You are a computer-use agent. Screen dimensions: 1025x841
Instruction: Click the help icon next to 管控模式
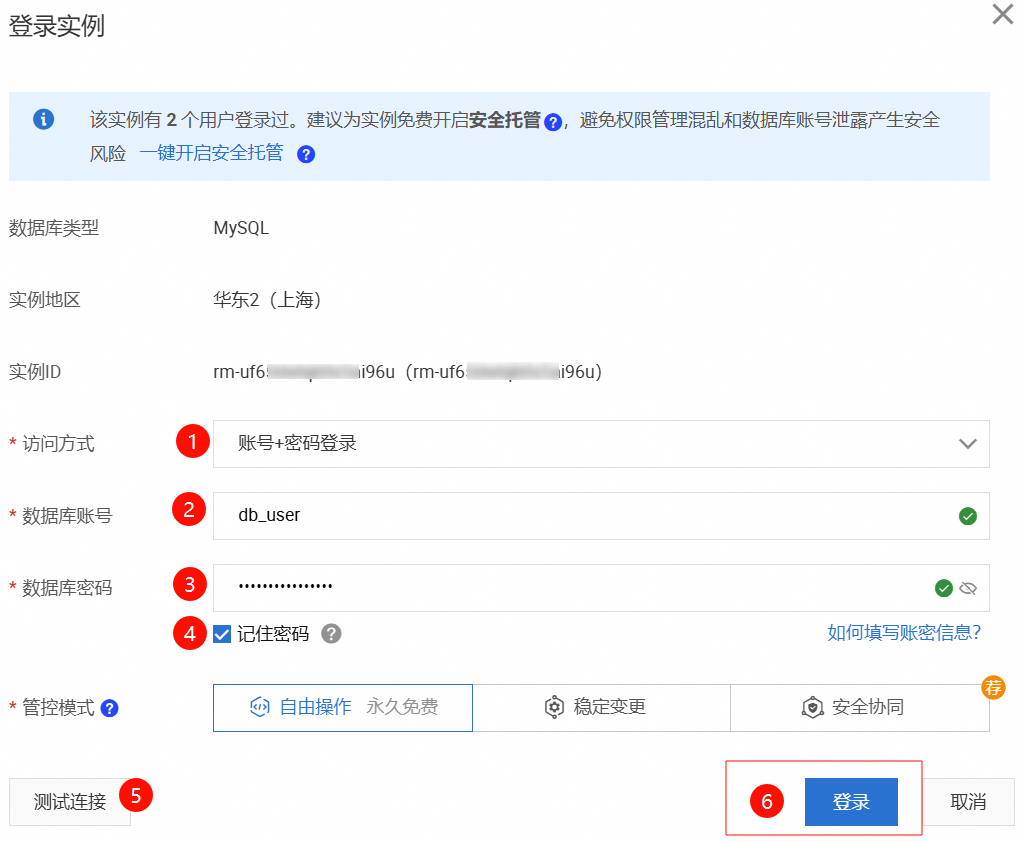[110, 707]
